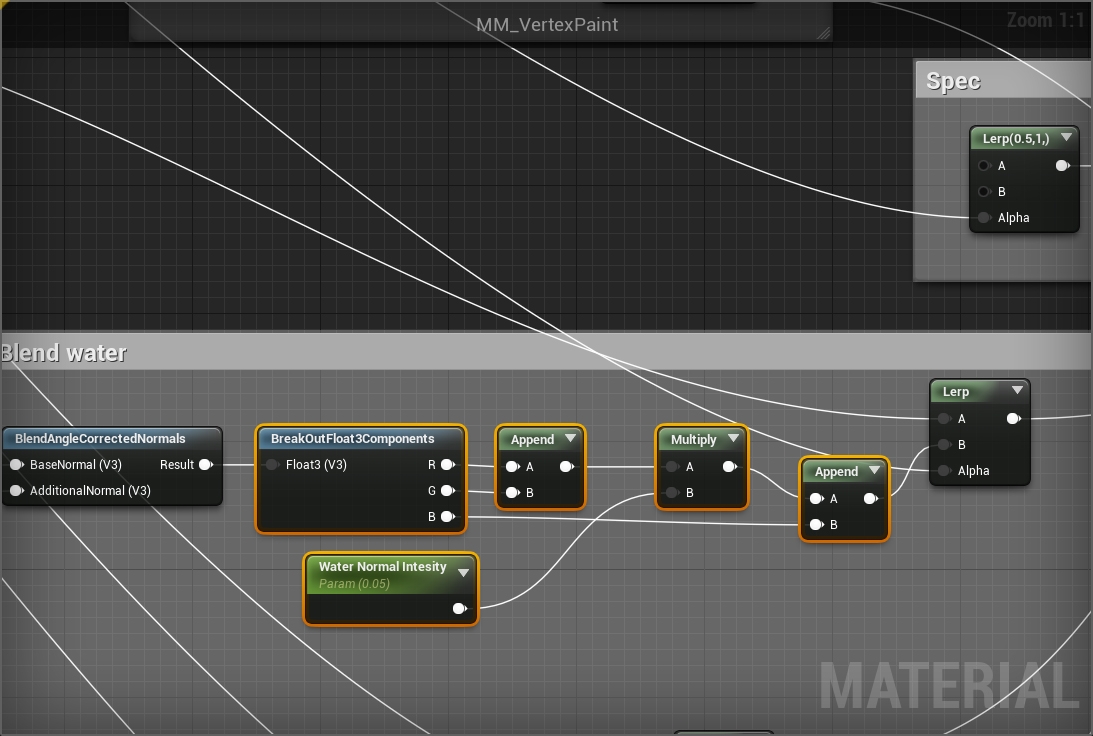1093x736 pixels.
Task: Click BaseNormal (V3) input pin
Action: tap(17, 465)
